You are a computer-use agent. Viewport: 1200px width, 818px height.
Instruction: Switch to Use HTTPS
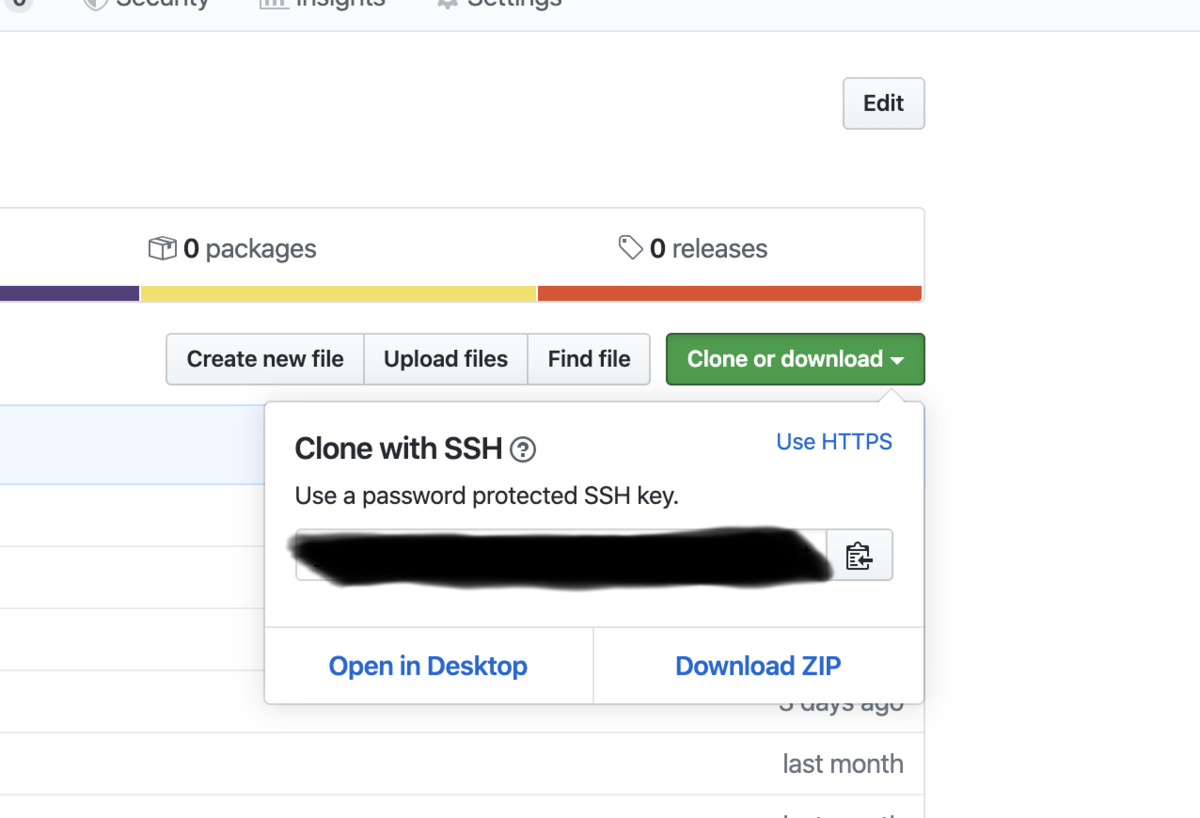pyautogui.click(x=834, y=442)
